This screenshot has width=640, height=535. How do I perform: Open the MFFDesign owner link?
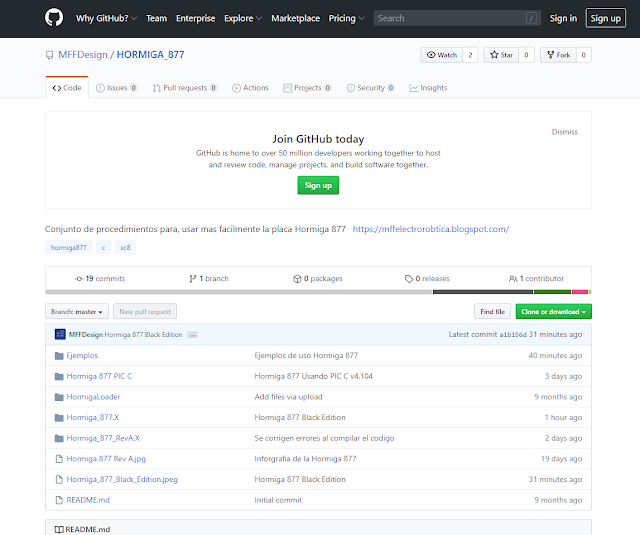83,55
